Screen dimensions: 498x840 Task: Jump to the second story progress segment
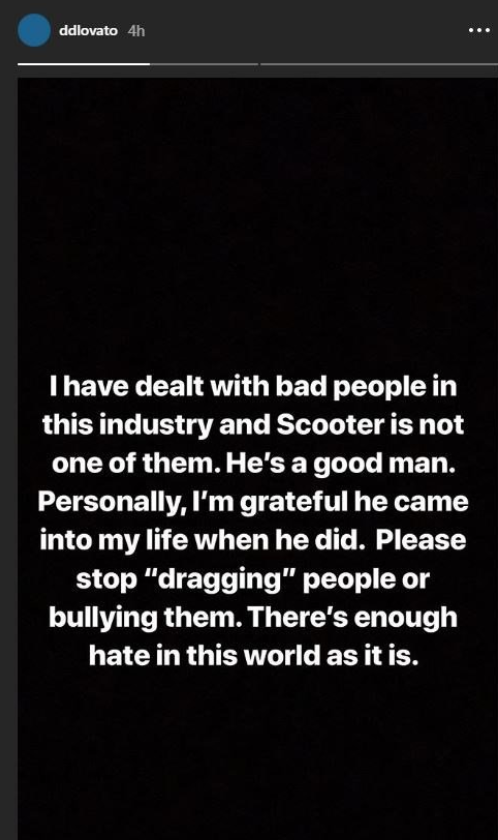tap(379, 64)
